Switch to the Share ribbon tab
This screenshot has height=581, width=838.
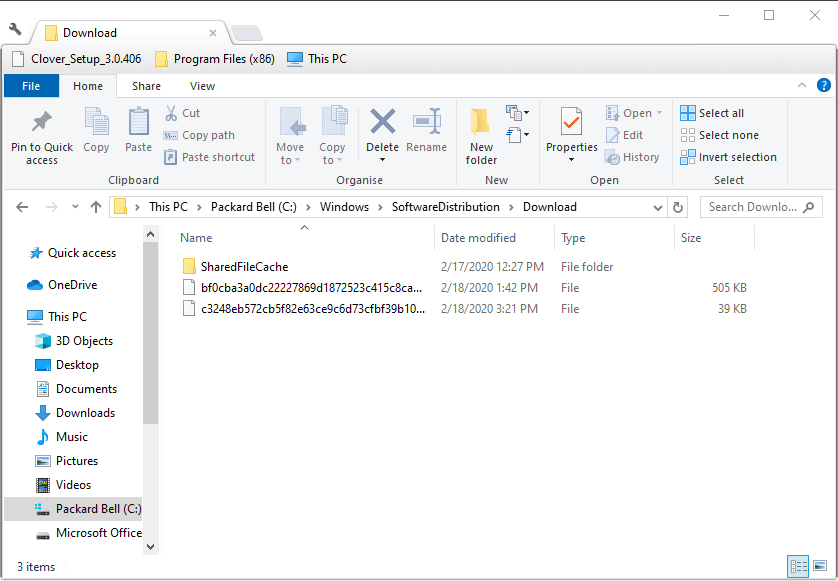tap(146, 86)
